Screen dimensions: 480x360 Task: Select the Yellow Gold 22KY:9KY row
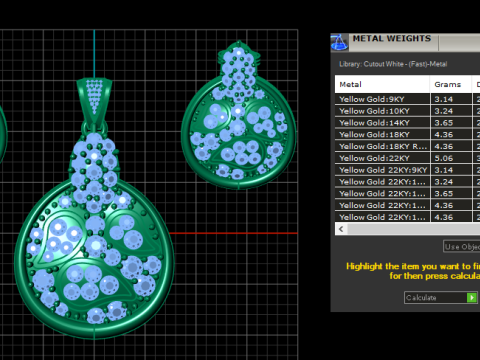pyautogui.click(x=407, y=170)
